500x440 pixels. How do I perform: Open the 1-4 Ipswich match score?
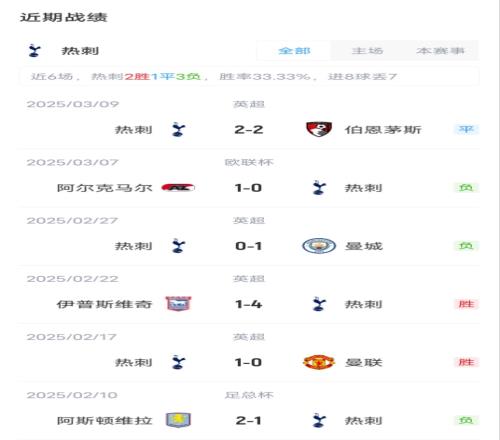(249, 304)
